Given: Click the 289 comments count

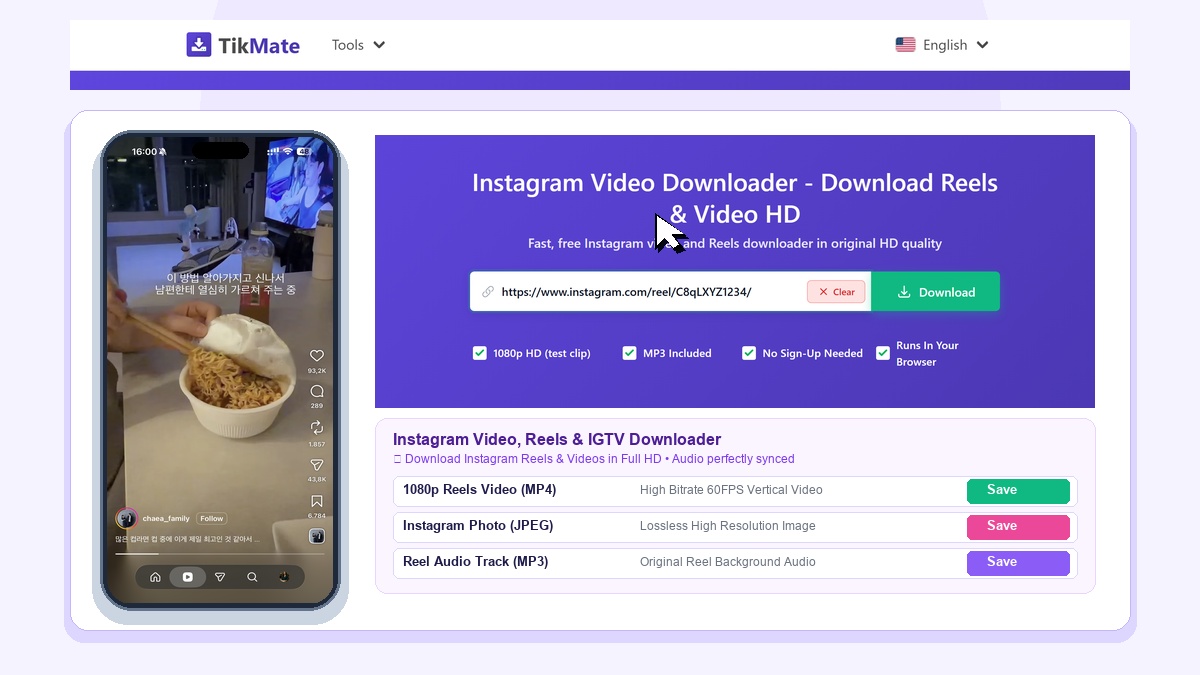Looking at the screenshot, I should tap(317, 406).
